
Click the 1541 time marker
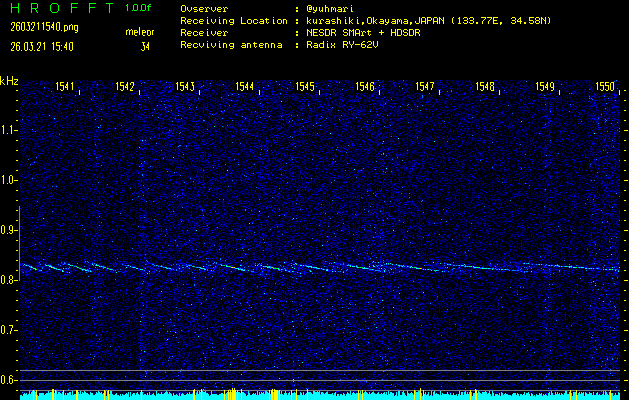click(x=66, y=87)
